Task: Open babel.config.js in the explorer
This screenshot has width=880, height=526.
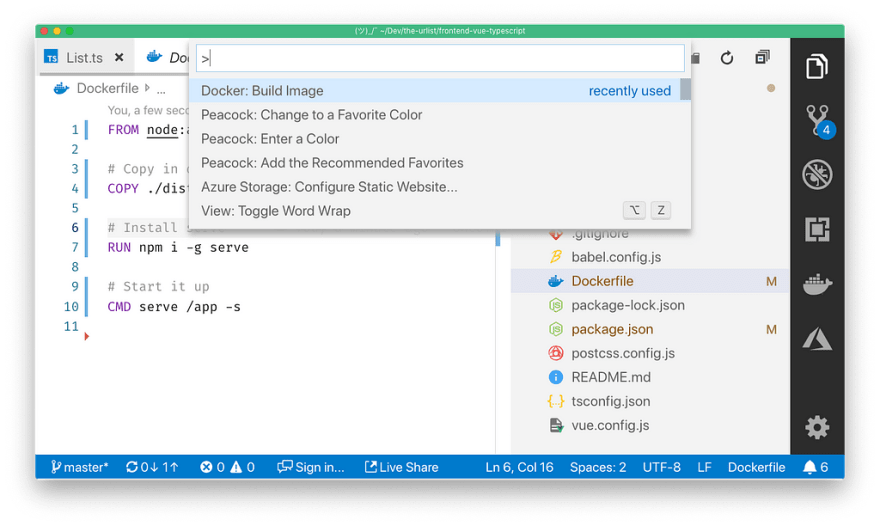Action: [650, 257]
